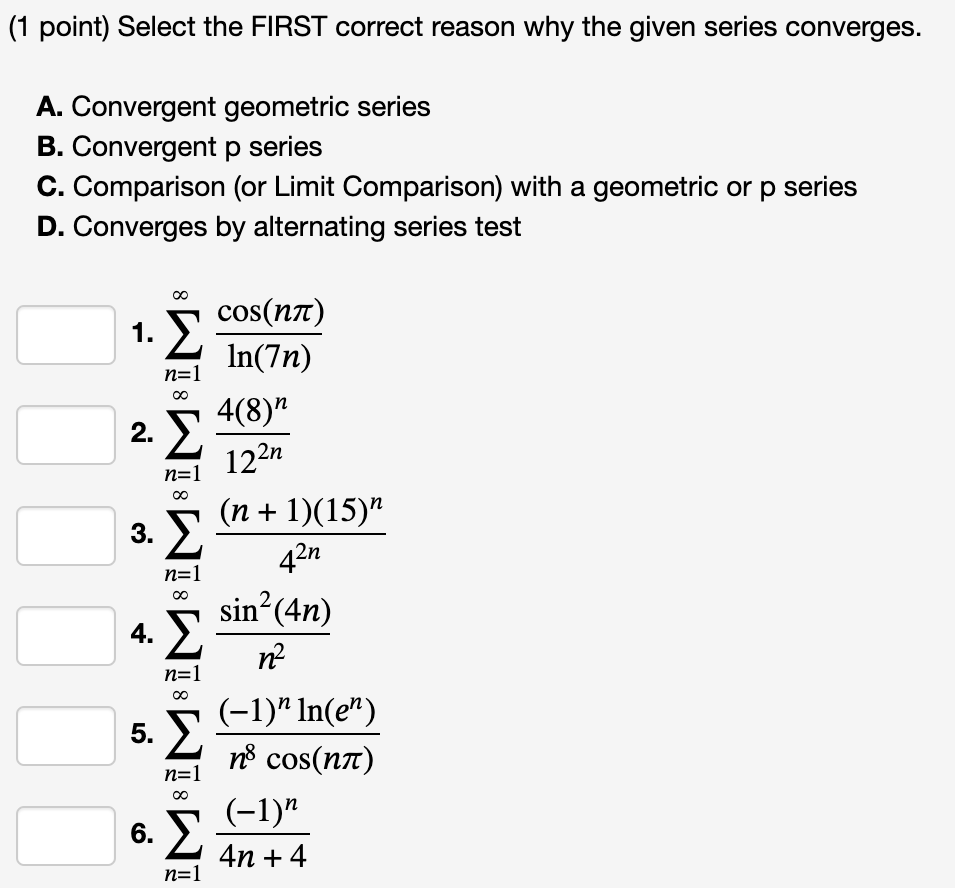The height and width of the screenshot is (888, 955).
Task: Select option A Convergent geometric series
Action: tap(233, 107)
